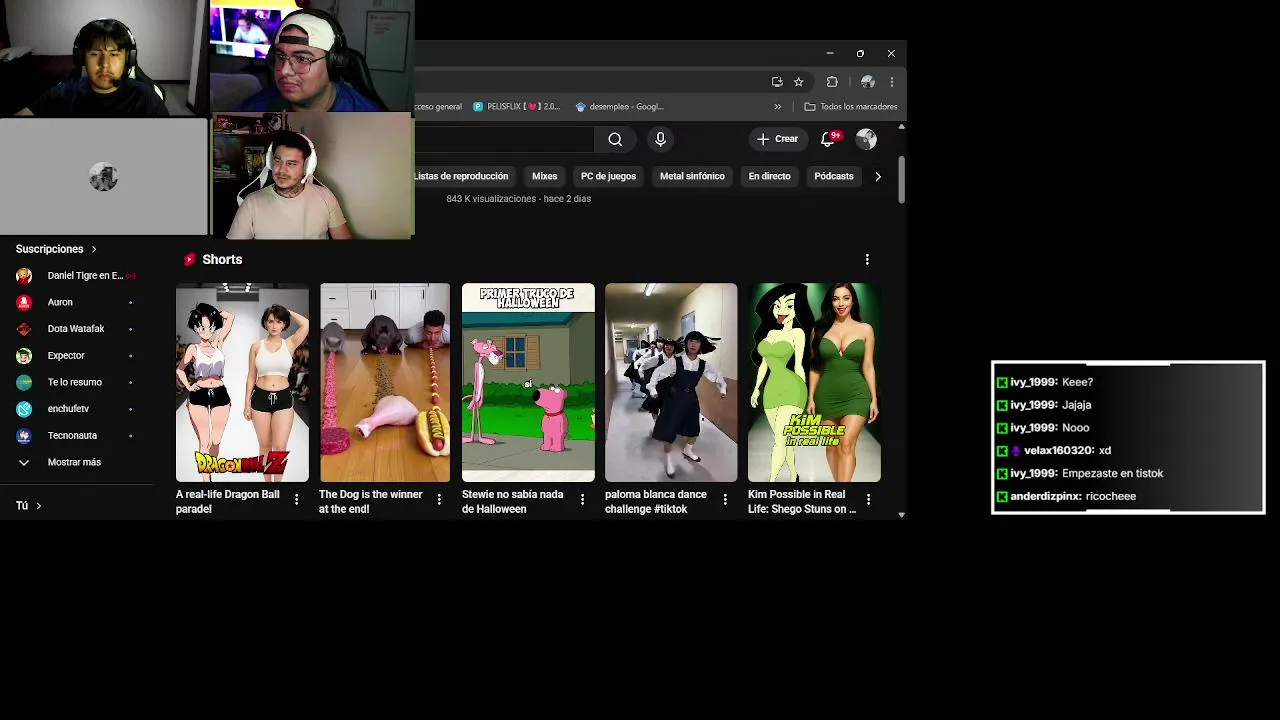Select the Mixes filter chip
1280x720 pixels.
pyautogui.click(x=545, y=176)
